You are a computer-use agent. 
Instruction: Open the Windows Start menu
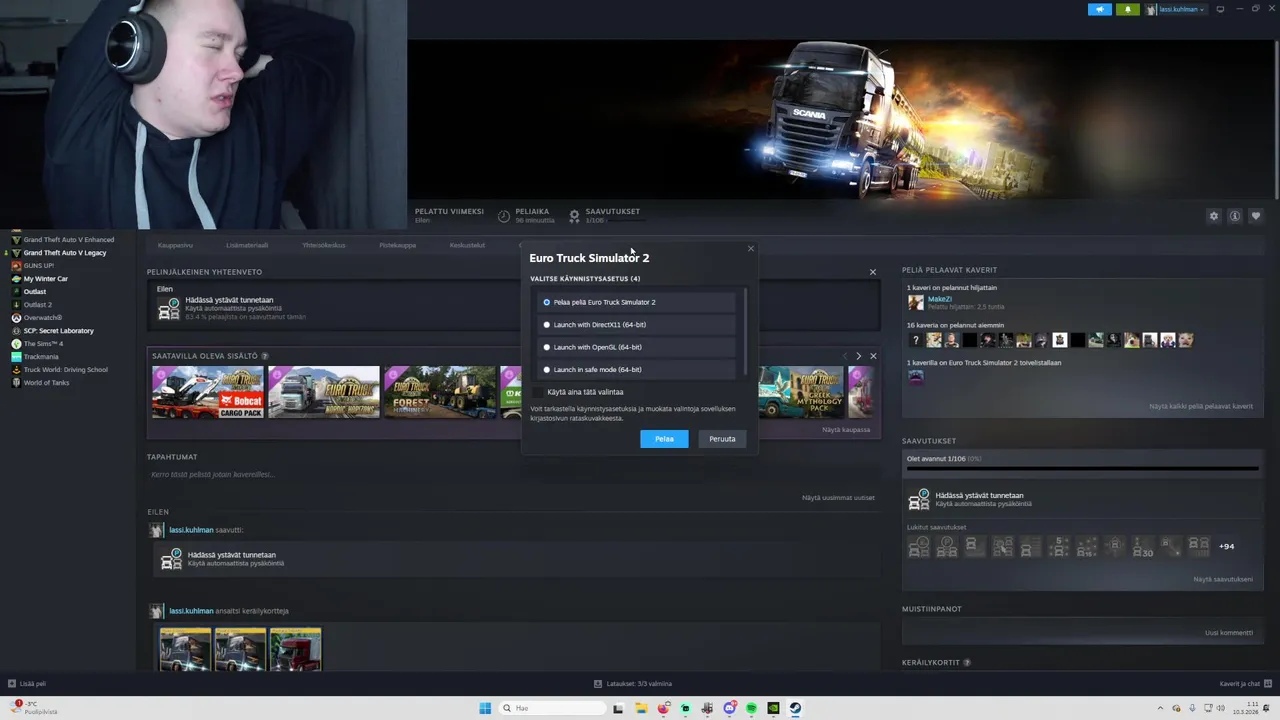click(485, 708)
